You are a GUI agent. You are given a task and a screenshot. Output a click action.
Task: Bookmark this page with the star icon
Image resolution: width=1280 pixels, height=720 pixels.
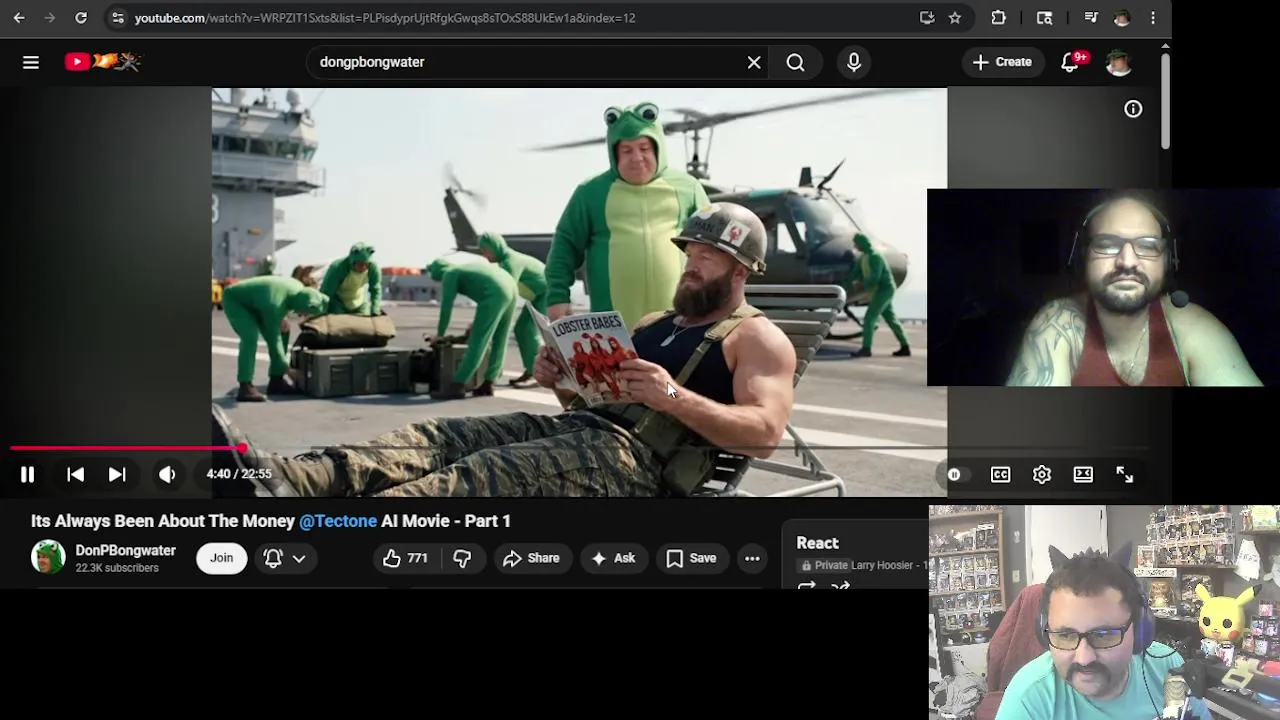[955, 17]
